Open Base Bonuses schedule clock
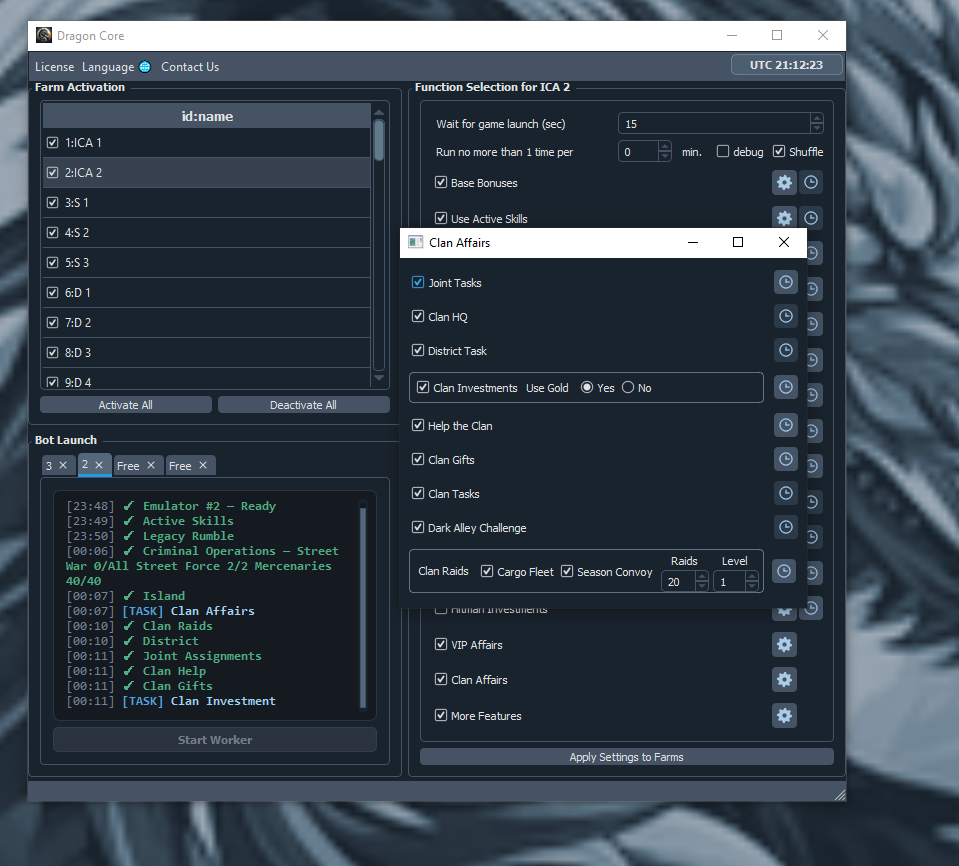Viewport: 959px width, 866px height. point(811,182)
